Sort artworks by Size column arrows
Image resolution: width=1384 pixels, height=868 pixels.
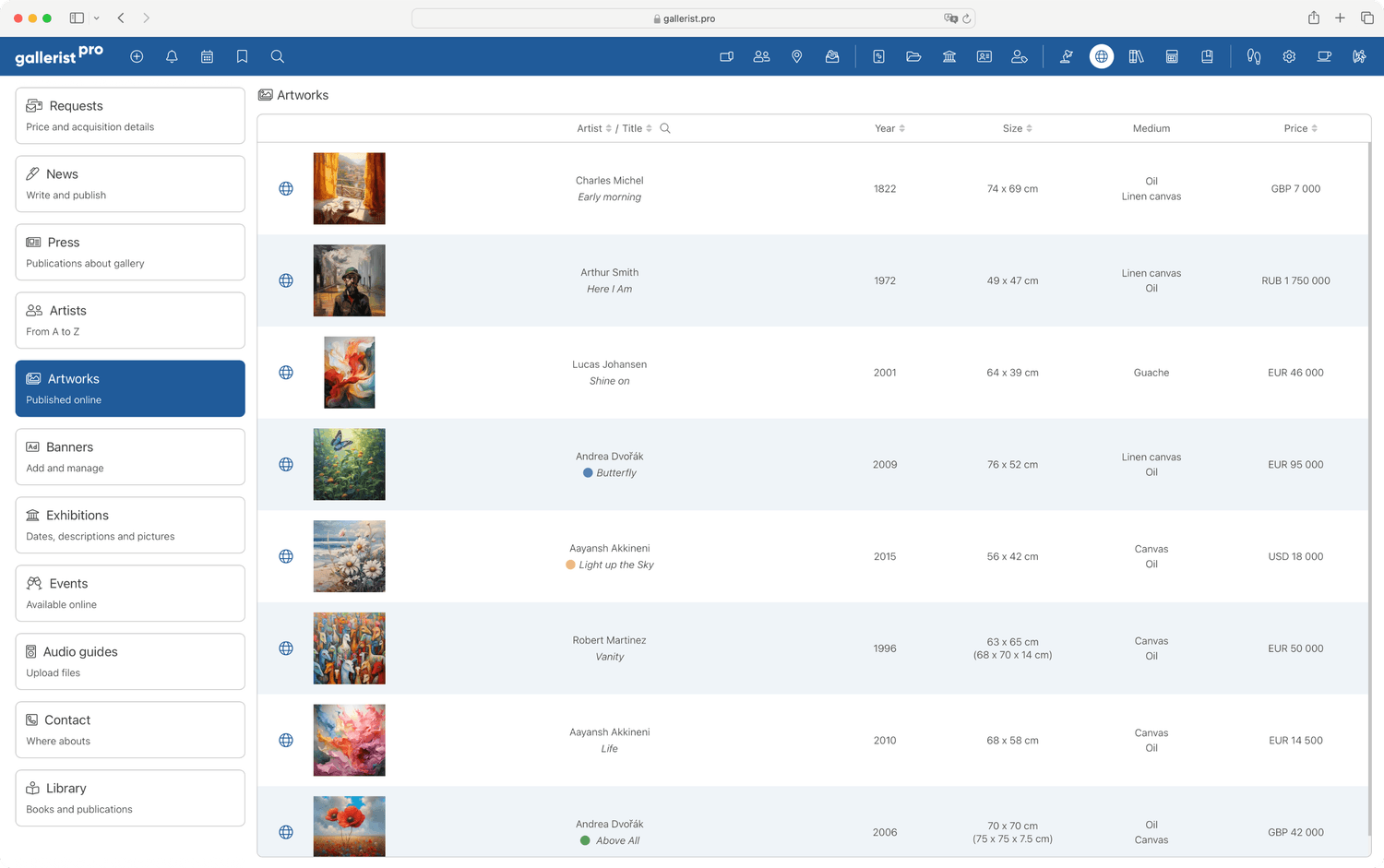point(1029,128)
